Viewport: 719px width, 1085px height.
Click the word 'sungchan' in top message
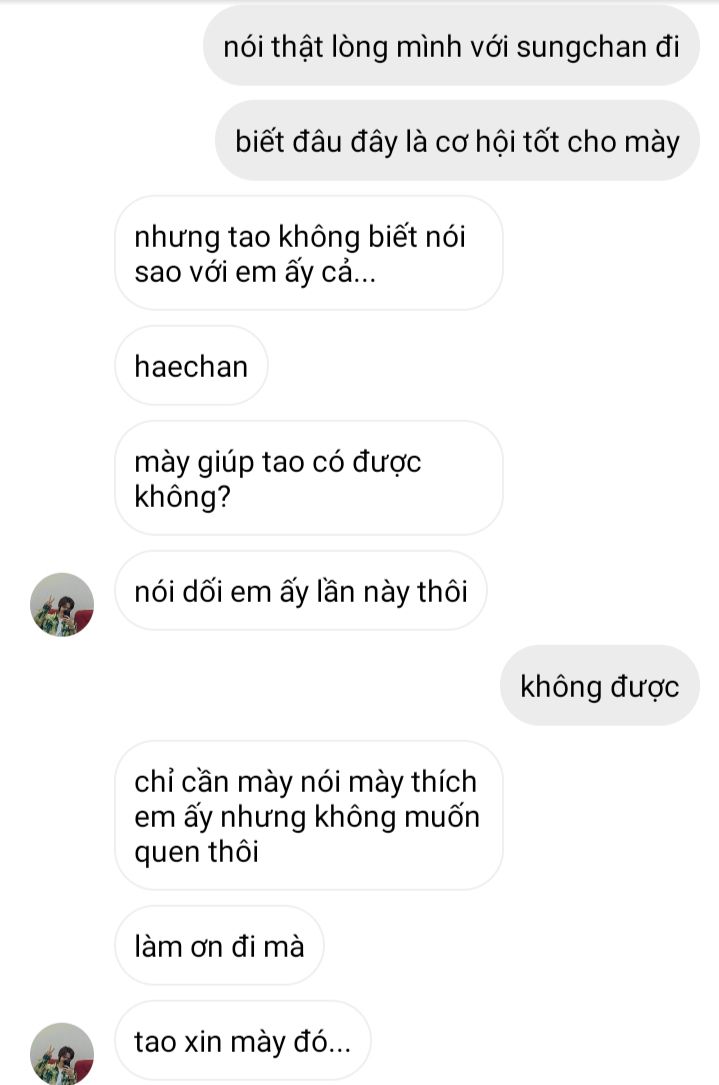pos(581,47)
